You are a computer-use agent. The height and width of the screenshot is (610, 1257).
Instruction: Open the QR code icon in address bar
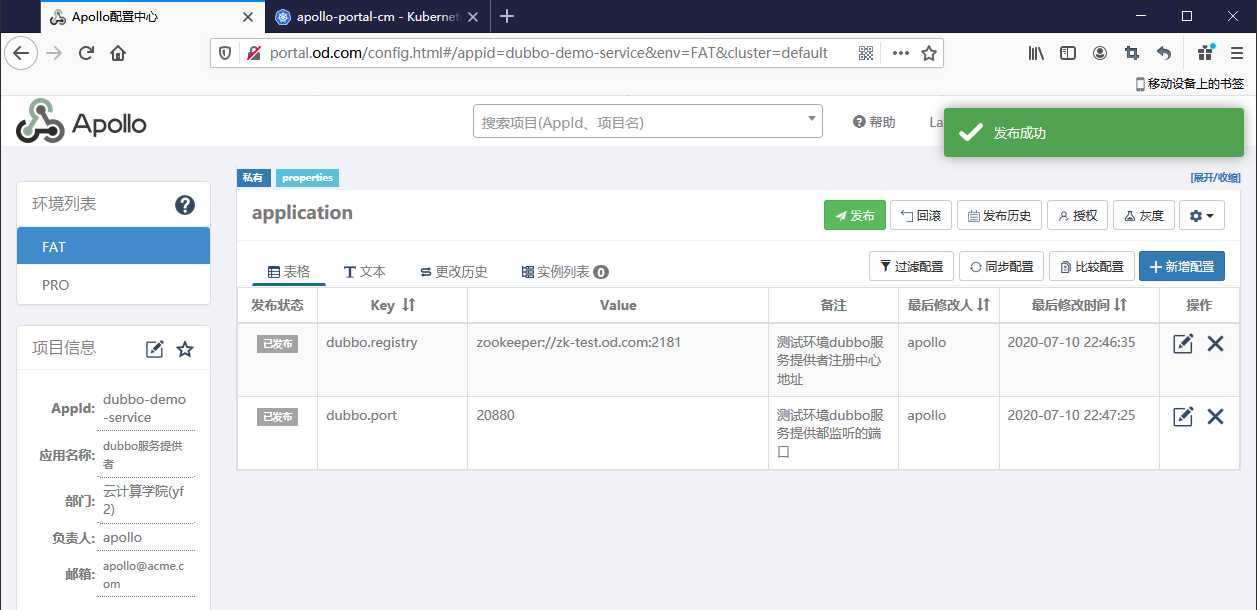[x=866, y=53]
